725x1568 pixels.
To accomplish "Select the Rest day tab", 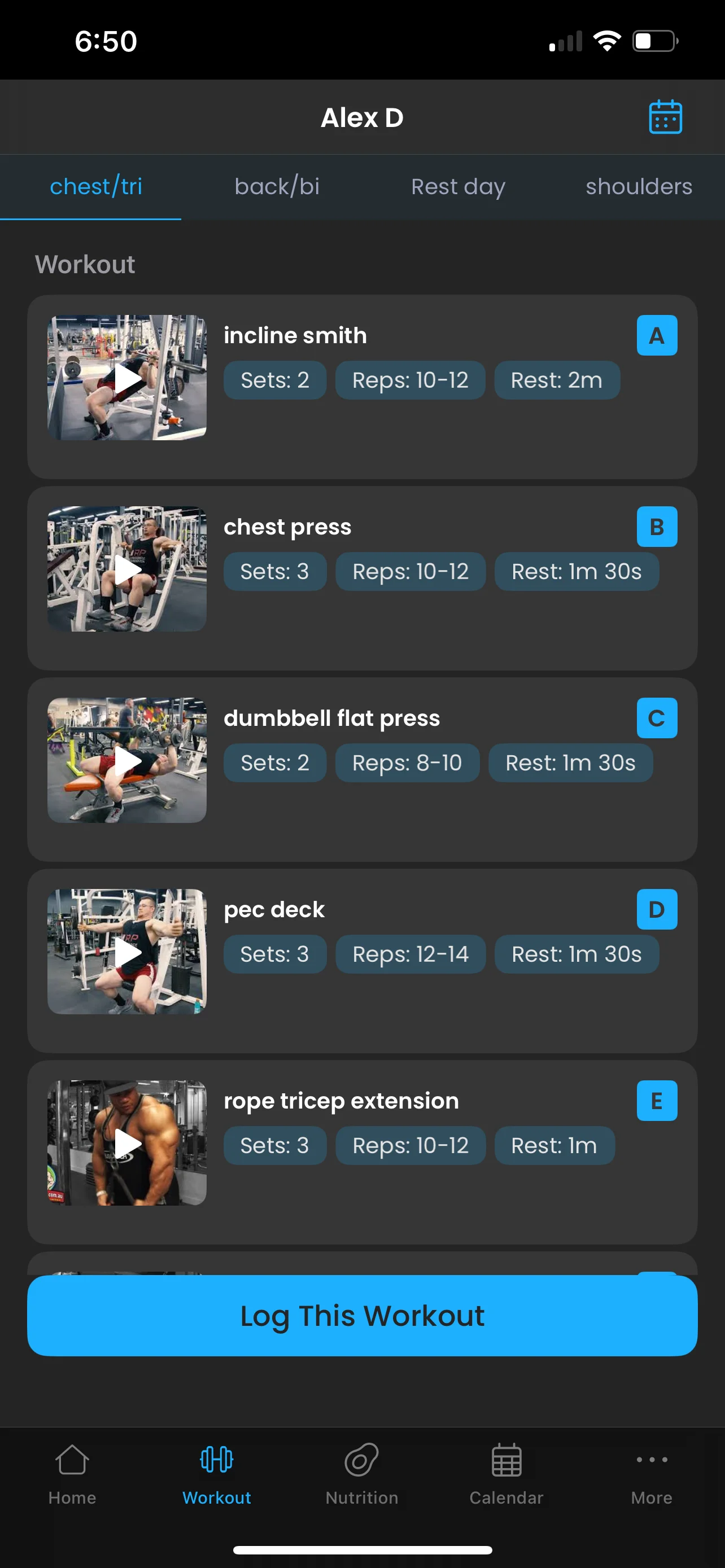I will (x=458, y=186).
